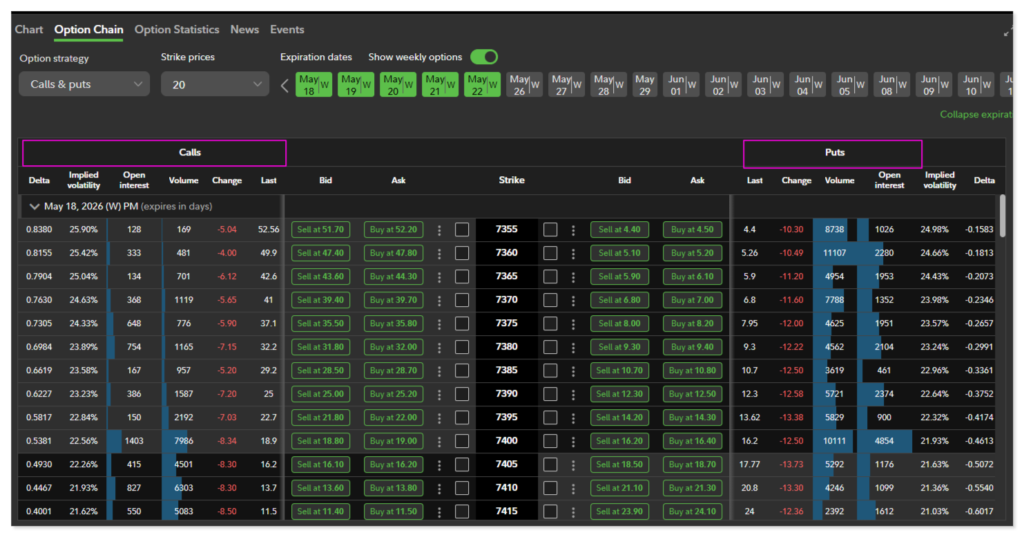Click Buy at 11.50 call ask

393,512
